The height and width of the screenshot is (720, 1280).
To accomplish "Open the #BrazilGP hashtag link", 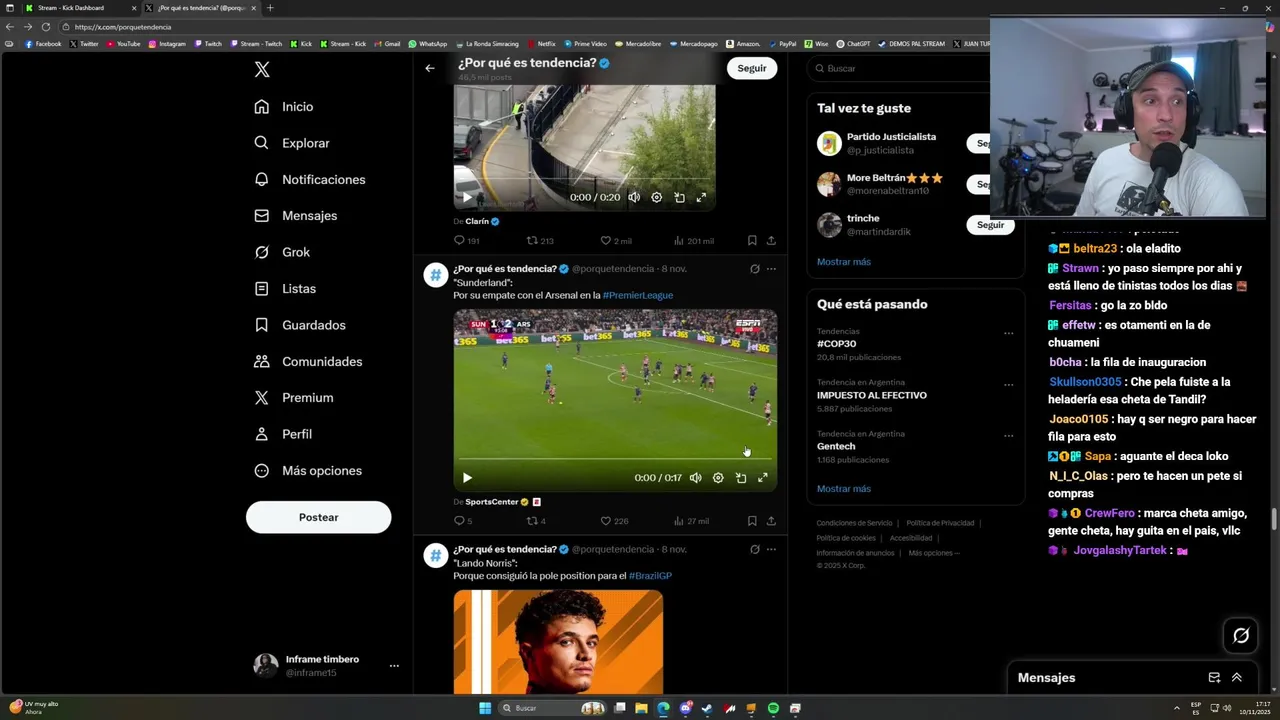I will [x=650, y=576].
